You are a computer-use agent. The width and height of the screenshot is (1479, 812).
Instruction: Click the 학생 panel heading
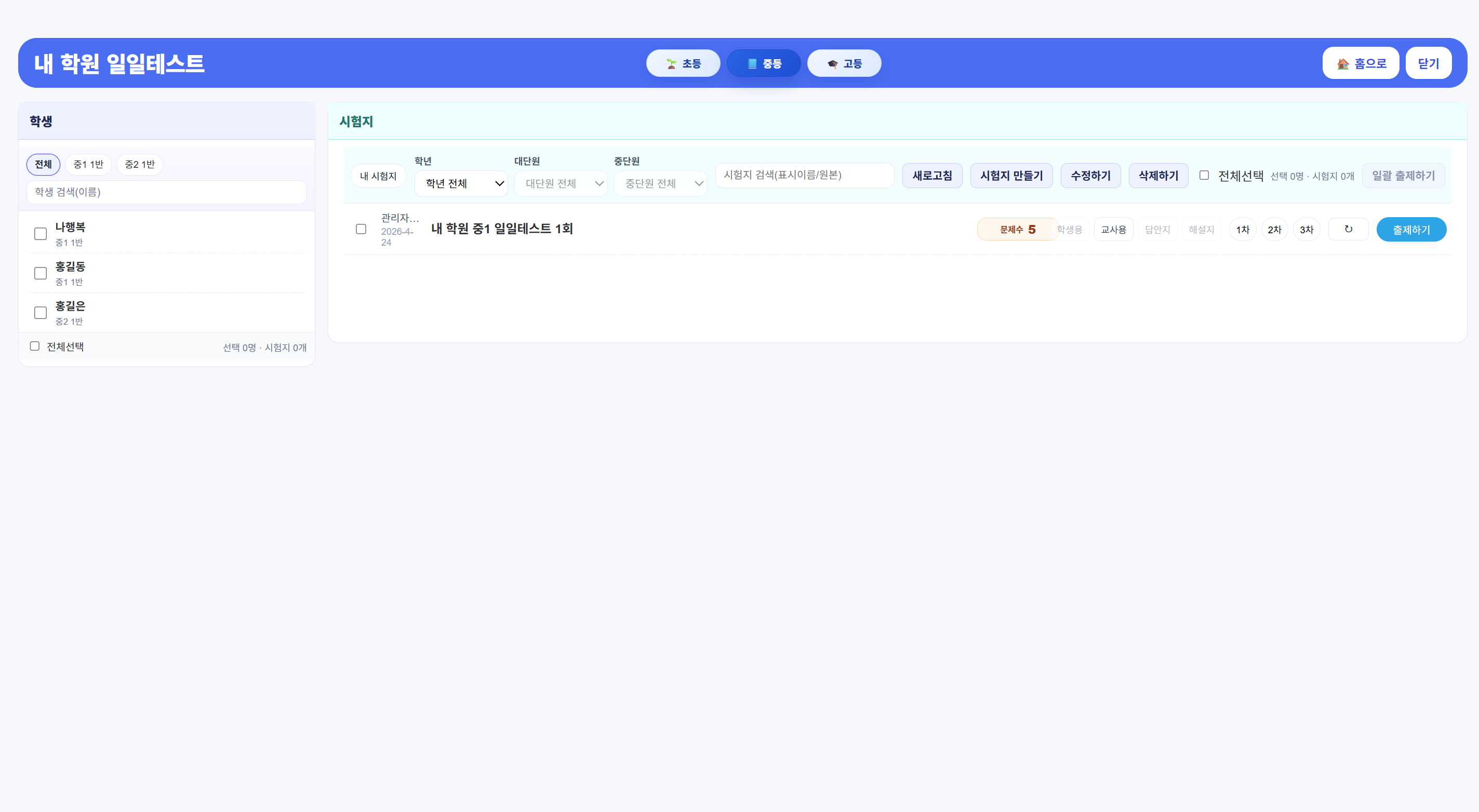tap(41, 121)
